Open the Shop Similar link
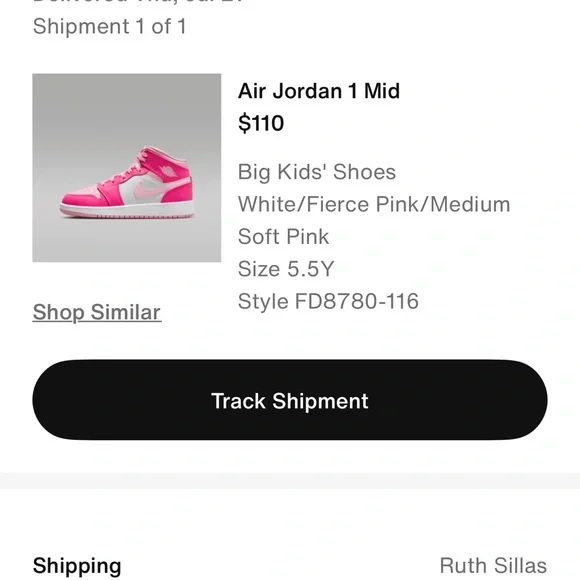This screenshot has width=580, height=580. point(97,312)
